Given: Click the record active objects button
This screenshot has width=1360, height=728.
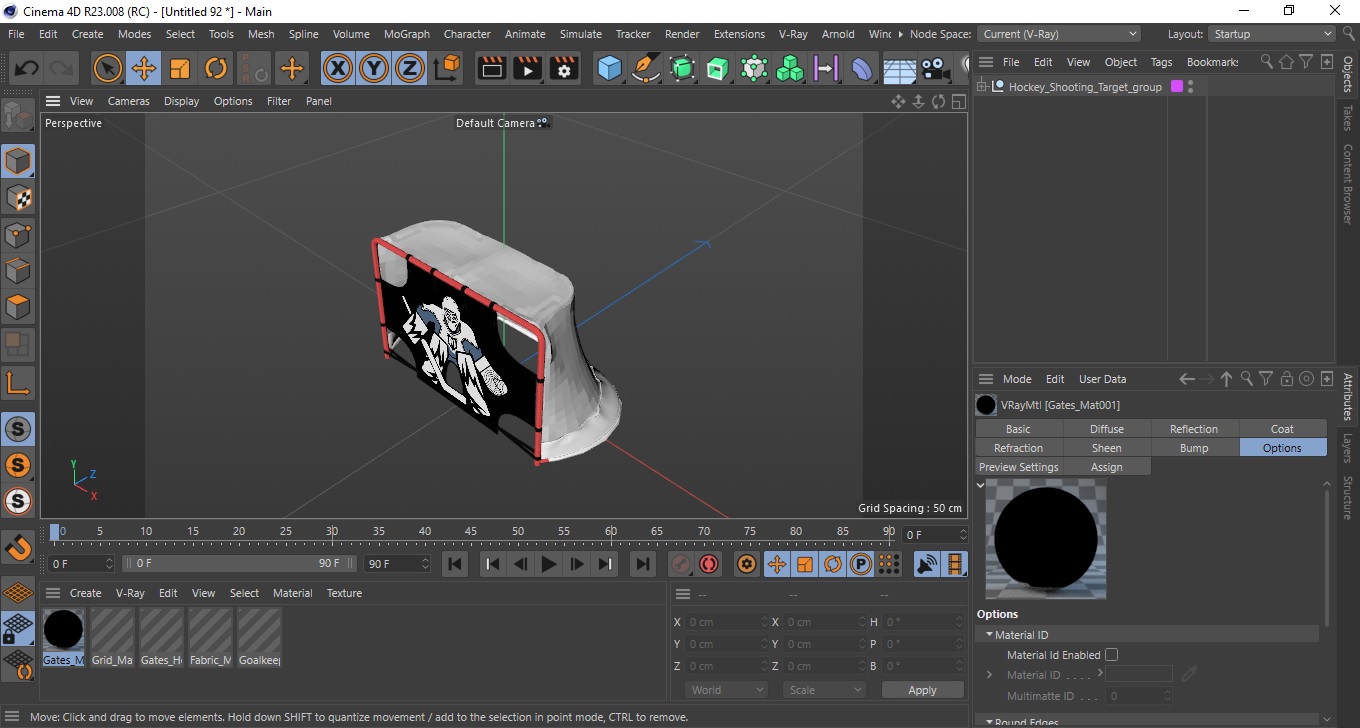Looking at the screenshot, I should (x=681, y=564).
